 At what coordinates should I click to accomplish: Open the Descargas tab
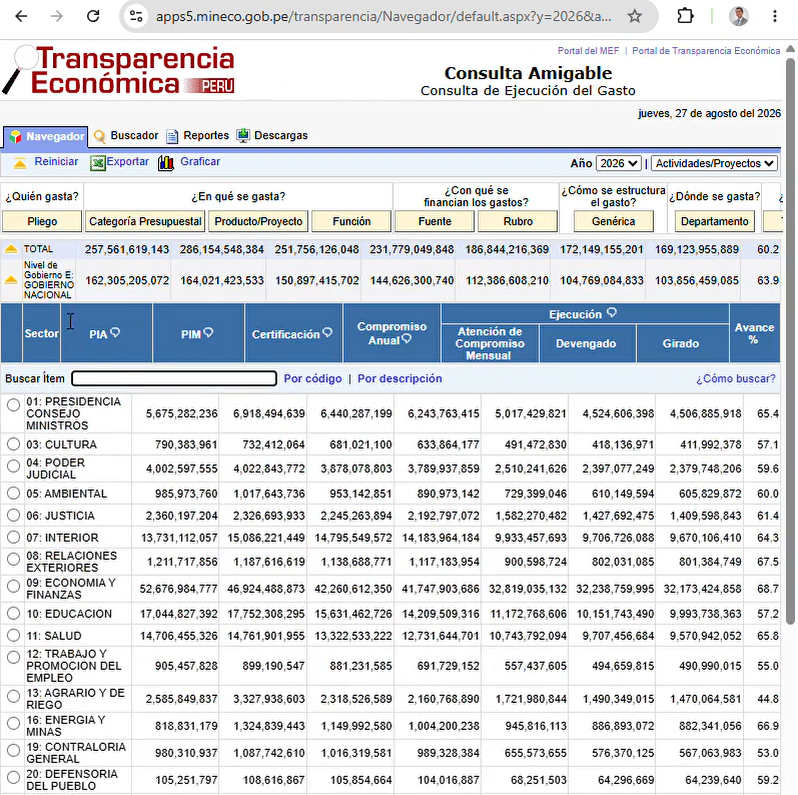tap(280, 135)
